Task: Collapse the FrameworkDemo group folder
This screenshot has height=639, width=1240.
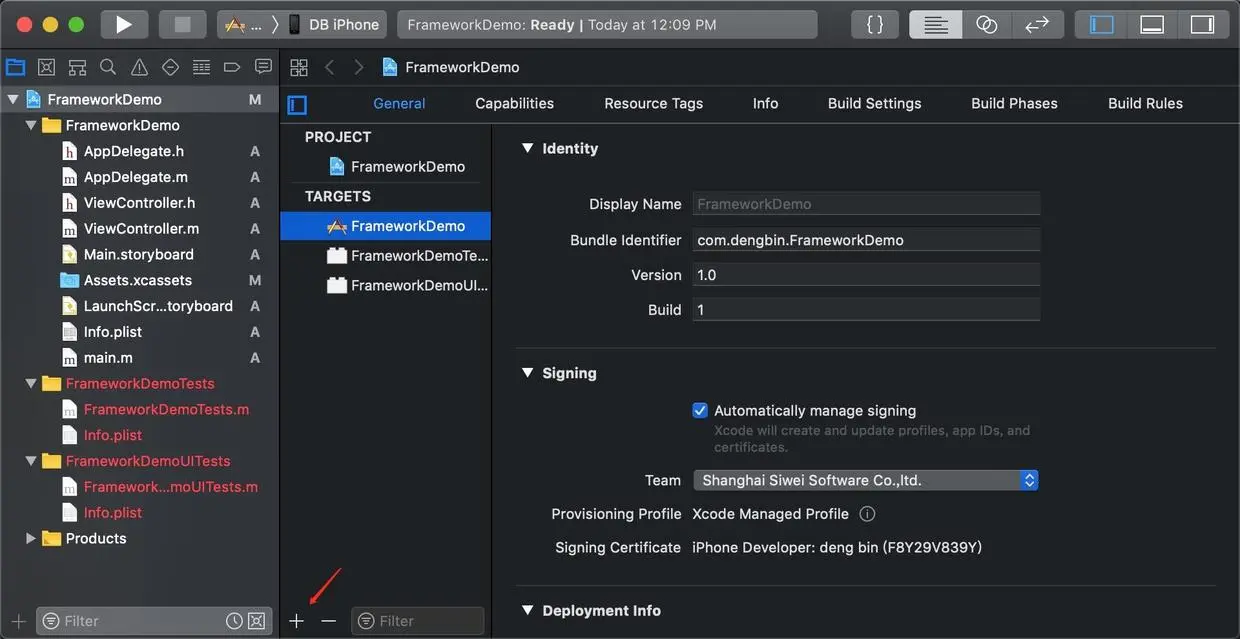Action: coord(31,125)
